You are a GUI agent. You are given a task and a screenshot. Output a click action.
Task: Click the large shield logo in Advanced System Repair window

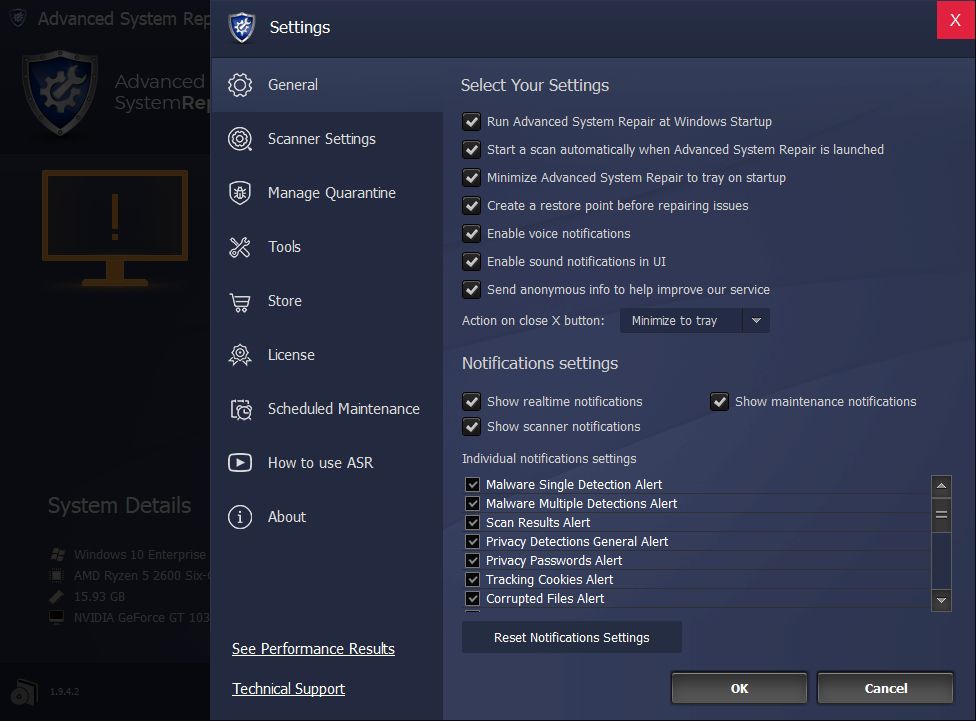60,92
